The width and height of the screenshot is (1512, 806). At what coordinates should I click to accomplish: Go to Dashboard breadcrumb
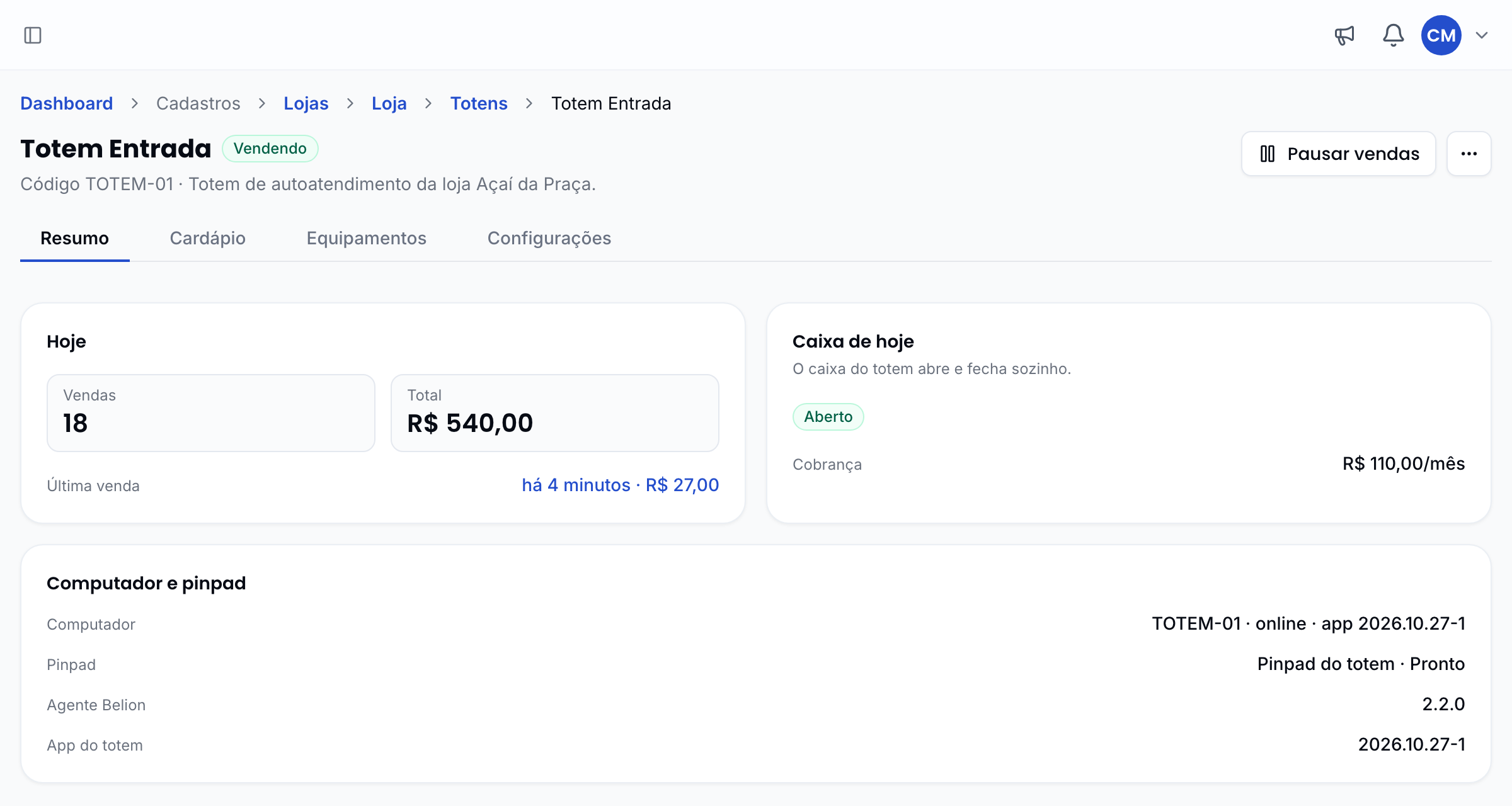point(67,103)
